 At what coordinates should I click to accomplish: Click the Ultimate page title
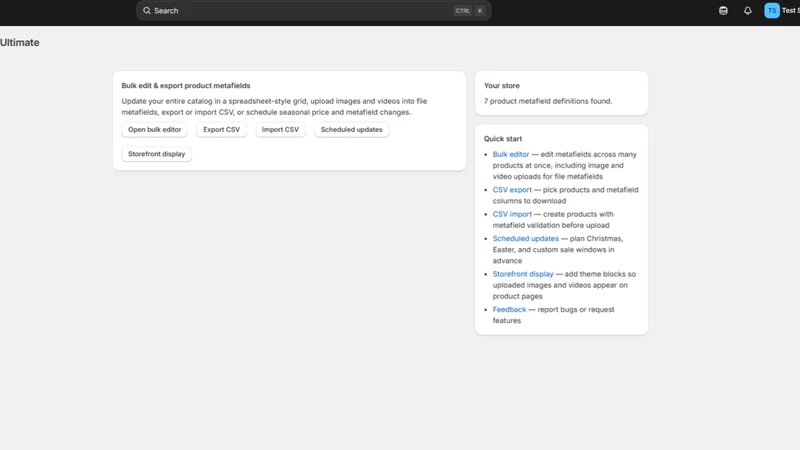19,43
